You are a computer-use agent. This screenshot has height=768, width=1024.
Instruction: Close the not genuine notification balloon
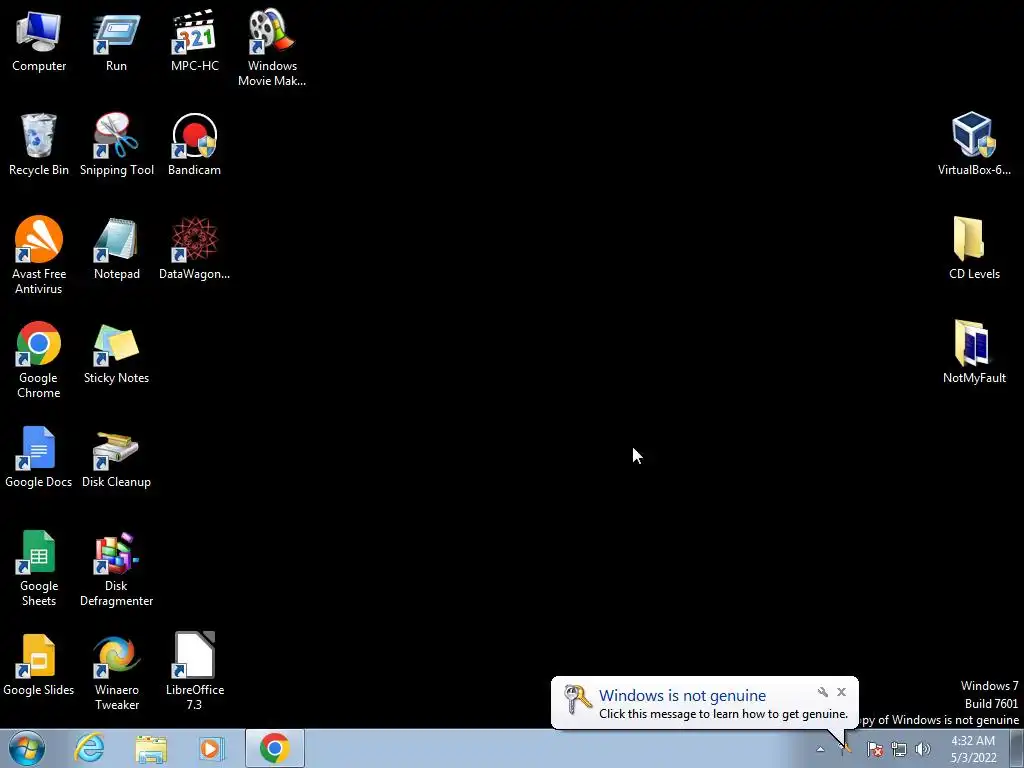click(841, 692)
